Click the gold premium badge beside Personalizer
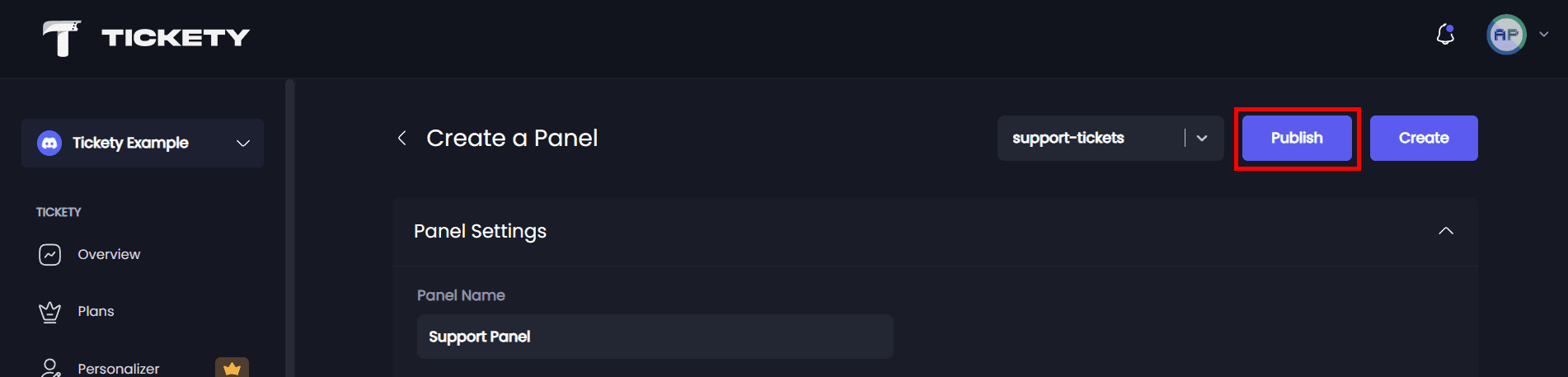The width and height of the screenshot is (1568, 377). coord(232,368)
